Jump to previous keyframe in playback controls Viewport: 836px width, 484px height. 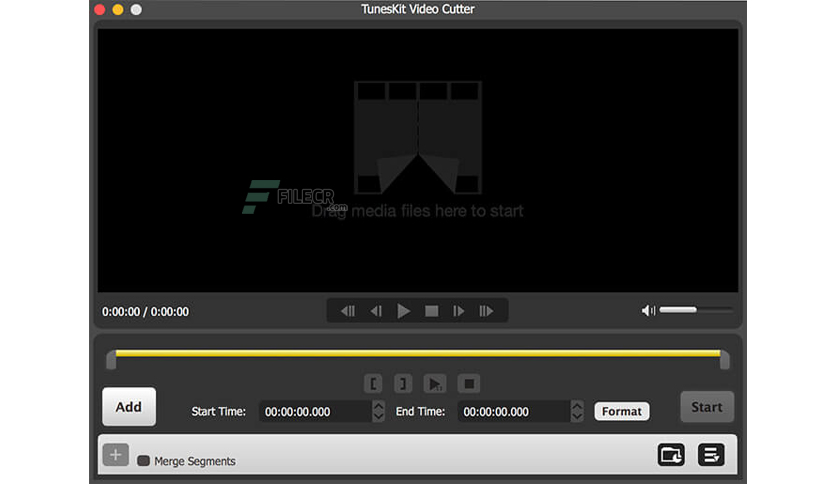[348, 311]
